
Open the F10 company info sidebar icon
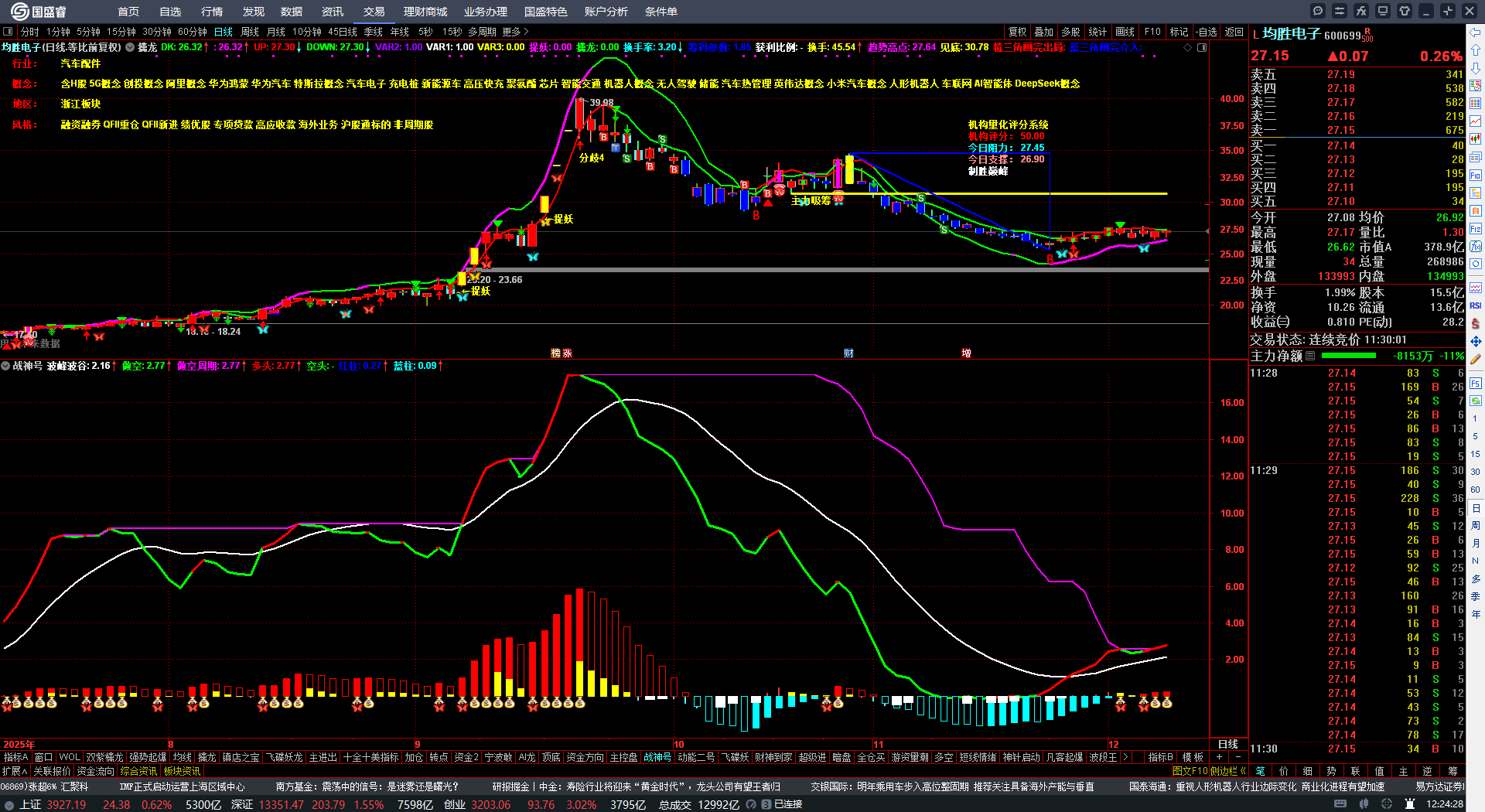(x=1476, y=176)
